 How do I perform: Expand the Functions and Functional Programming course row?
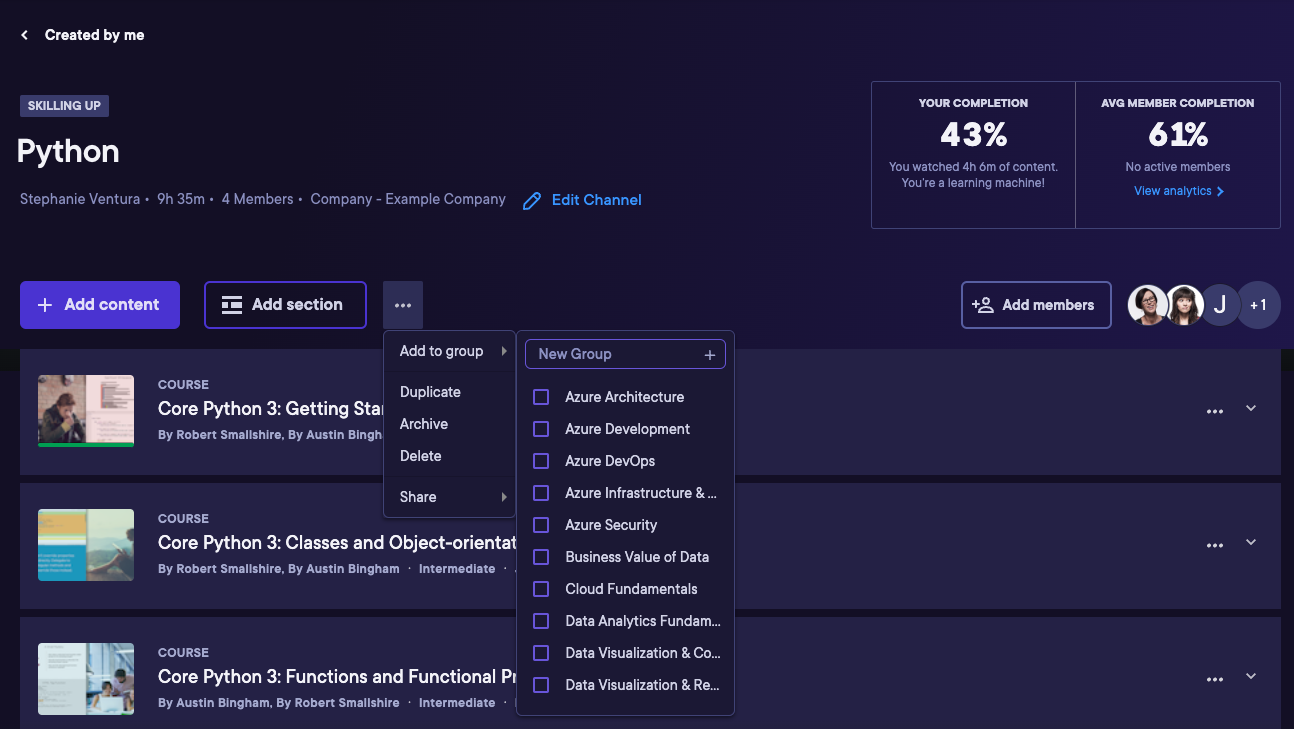pos(1251,677)
